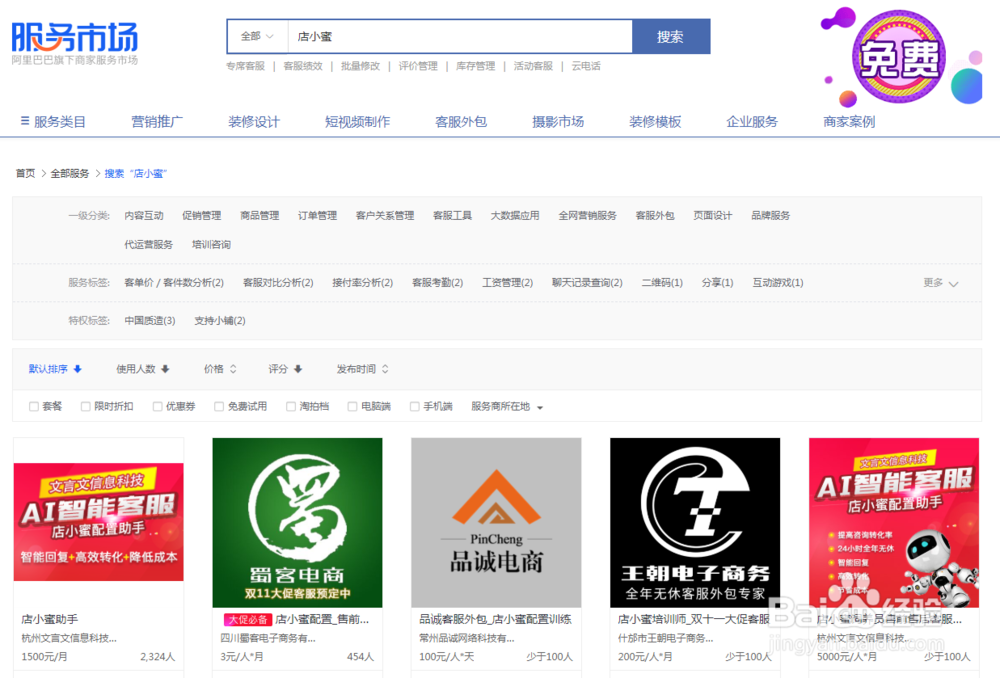Open the 蜀客电商 product thumbnail
The image size is (1000, 678).
[297, 522]
